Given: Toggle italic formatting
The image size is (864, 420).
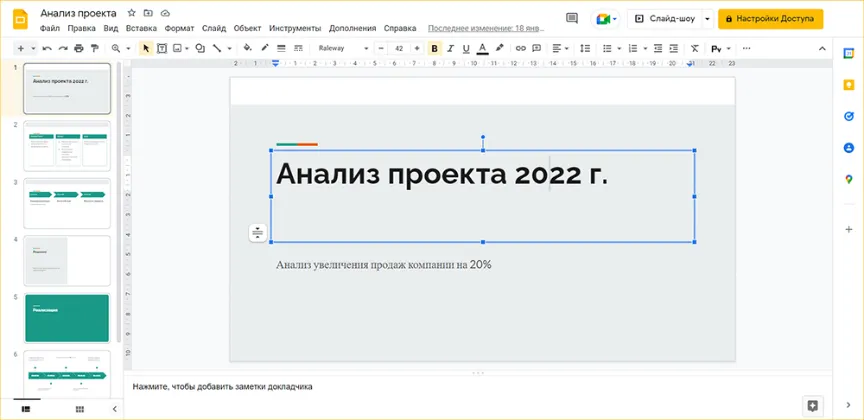Looking at the screenshot, I should 450,49.
